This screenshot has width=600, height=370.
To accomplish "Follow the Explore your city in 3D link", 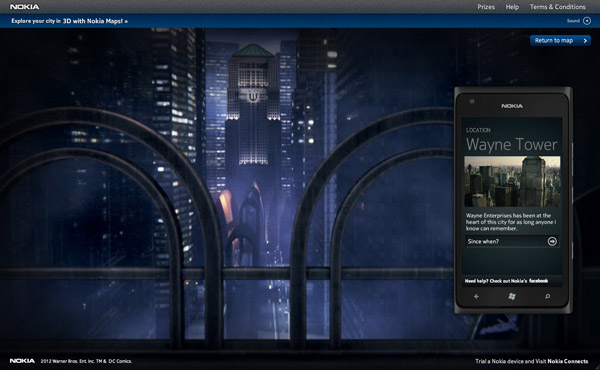I will [x=70, y=21].
